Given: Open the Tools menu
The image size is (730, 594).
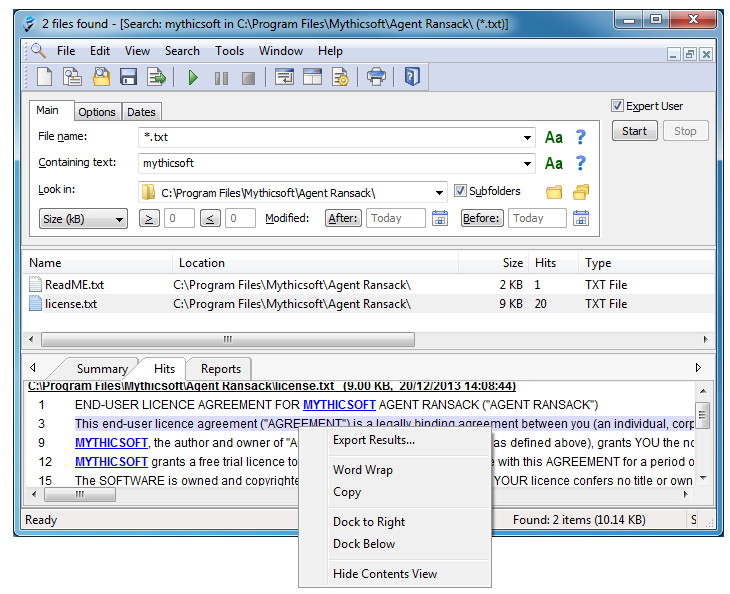Looking at the screenshot, I should click(x=229, y=51).
